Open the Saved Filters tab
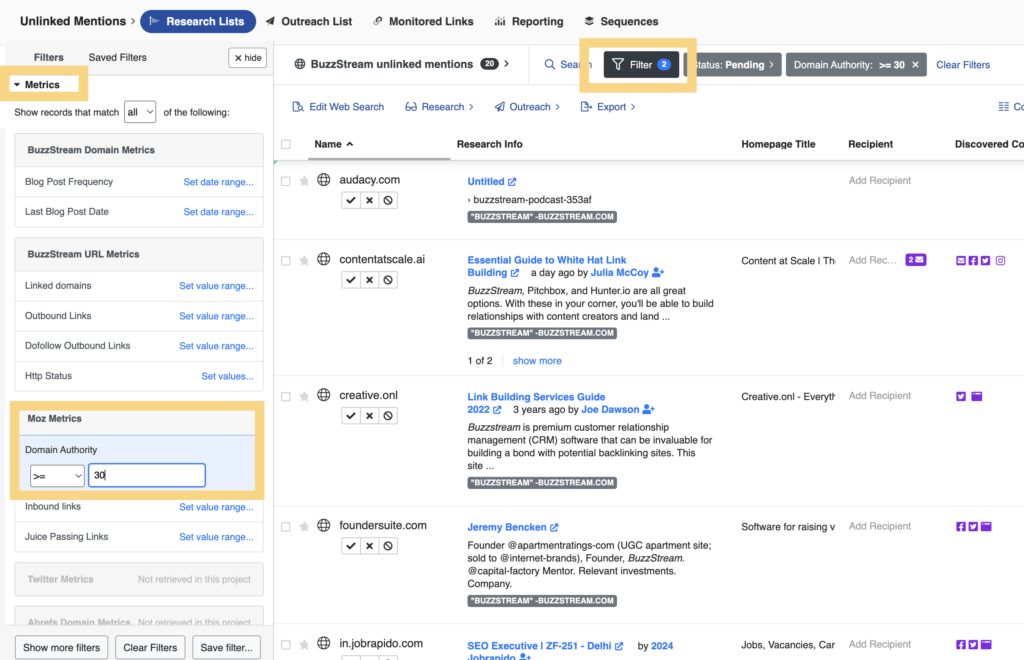Screen dimensions: 1024x660 coord(118,58)
